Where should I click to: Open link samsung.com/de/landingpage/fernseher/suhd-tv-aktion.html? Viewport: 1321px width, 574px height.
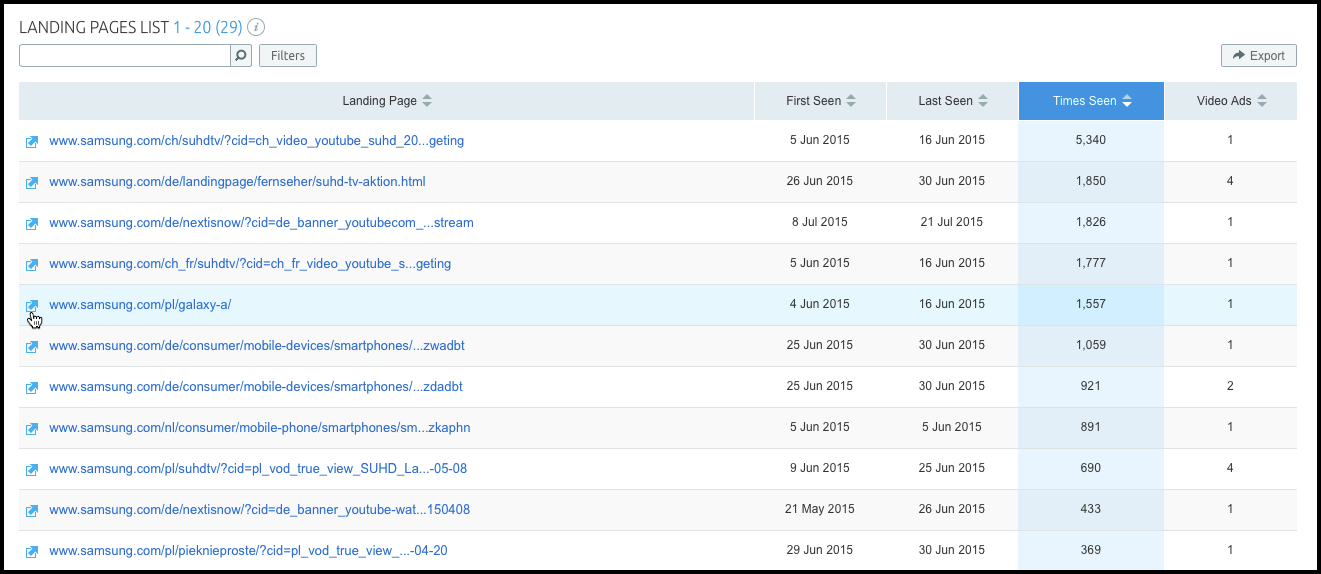tap(238, 182)
